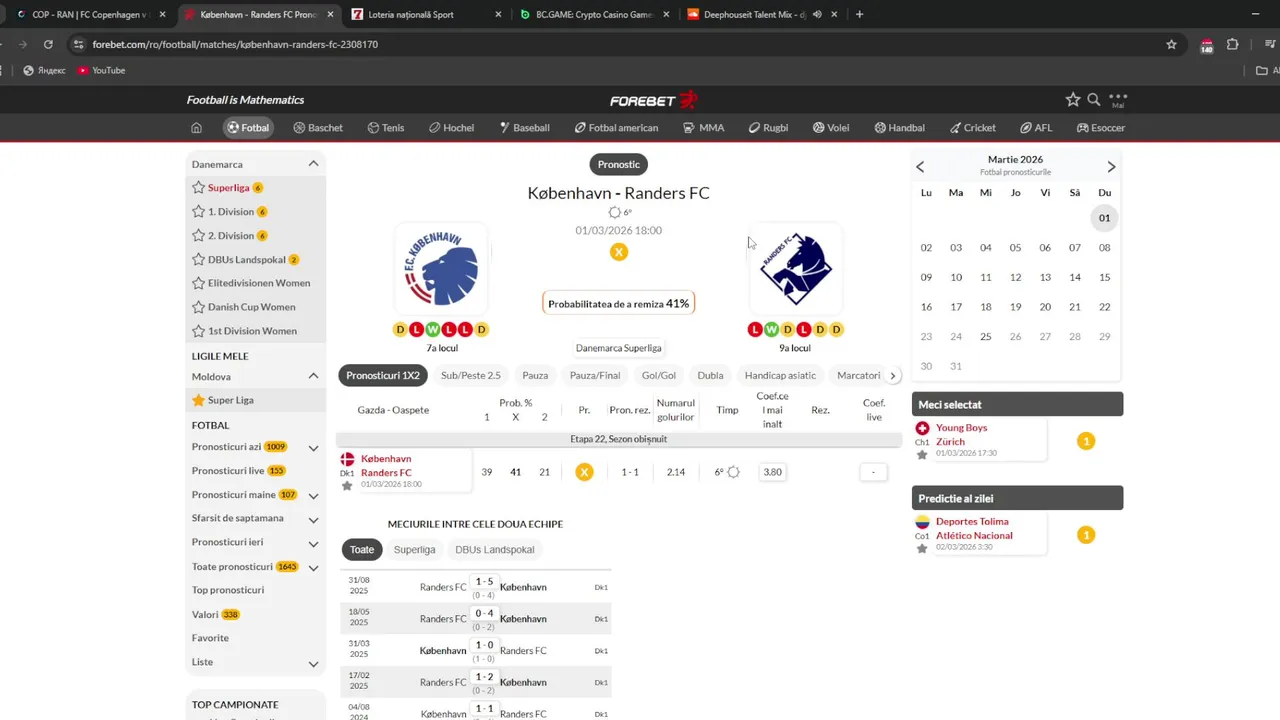Expand the Pronosticuri ieri menu
The image size is (1280, 720).
[313, 544]
